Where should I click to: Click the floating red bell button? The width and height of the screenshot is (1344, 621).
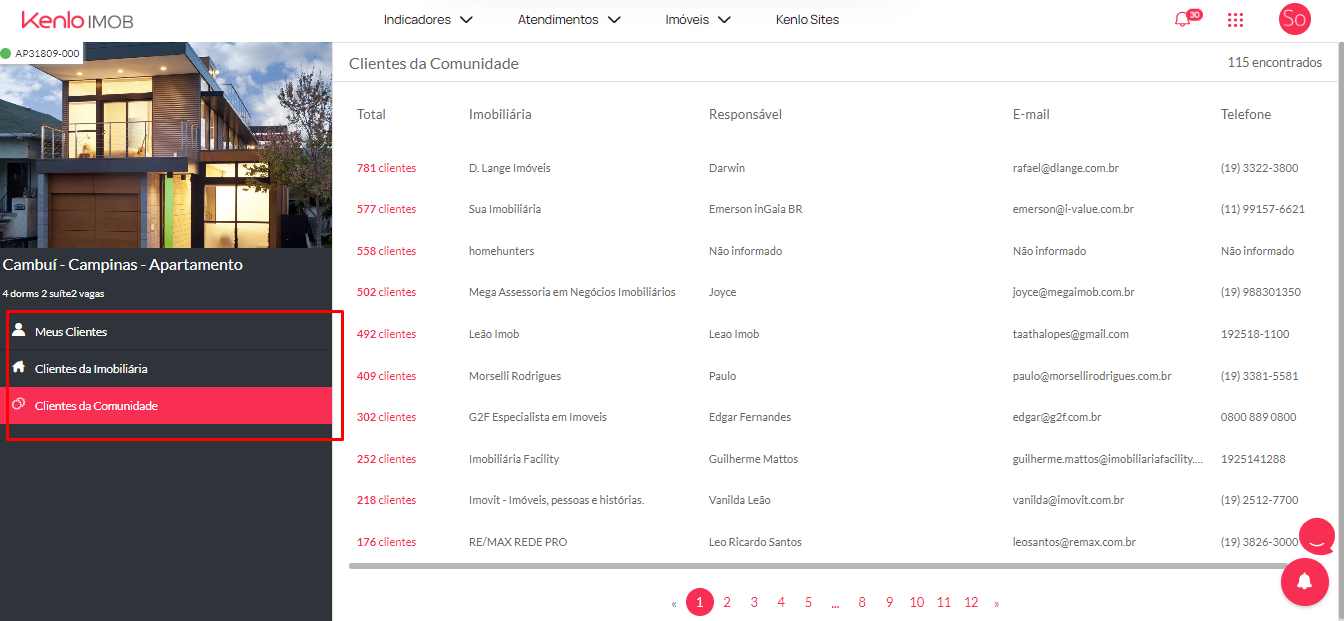point(1305,582)
